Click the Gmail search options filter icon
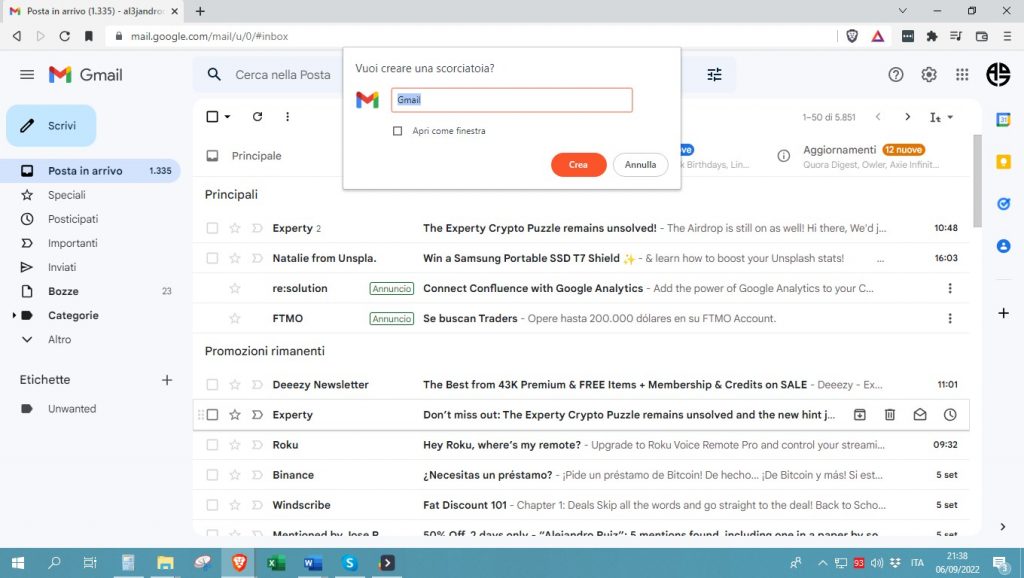 [714, 75]
